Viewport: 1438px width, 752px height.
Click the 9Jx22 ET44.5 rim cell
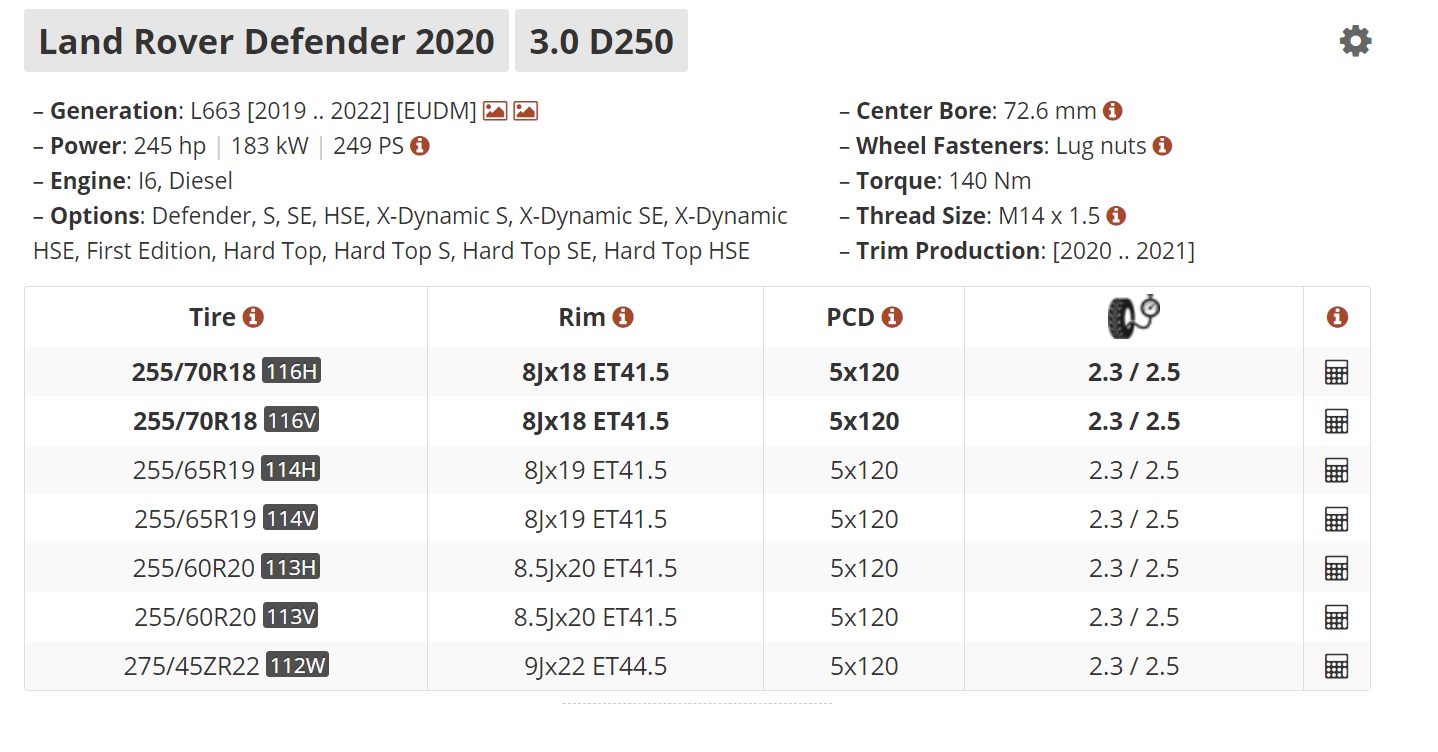595,666
